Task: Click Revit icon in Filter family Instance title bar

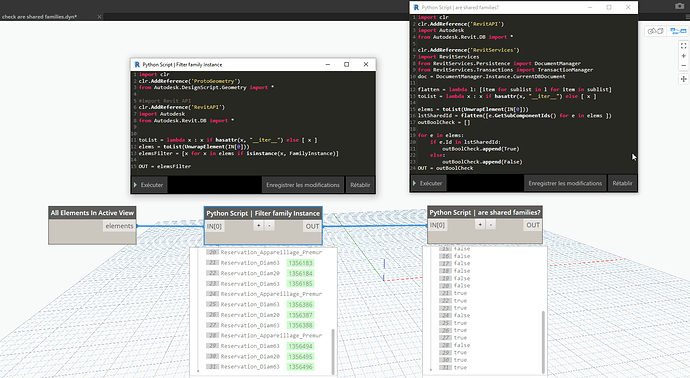Action: [137, 64]
